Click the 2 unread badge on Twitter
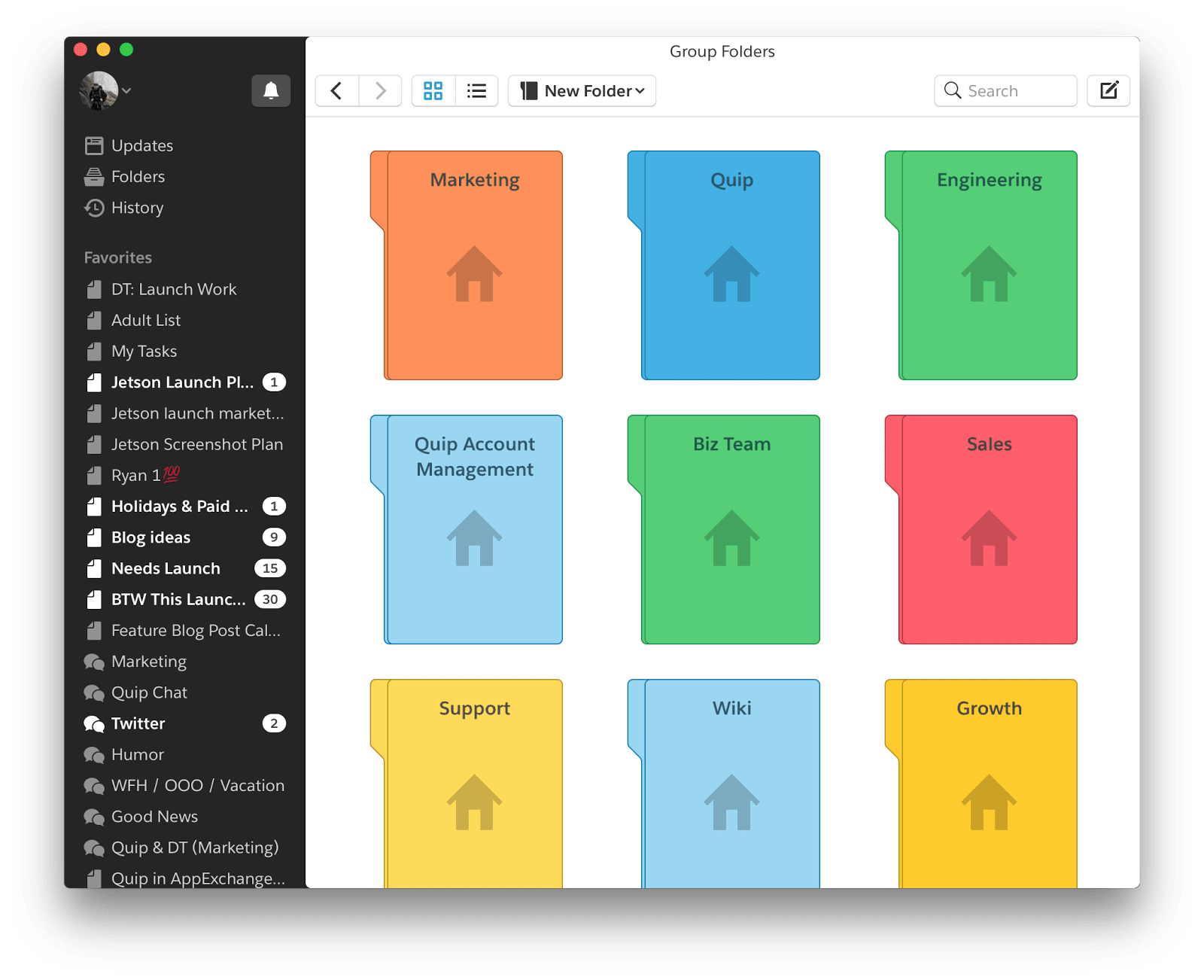Screen dimensions: 1204x980 (x=274, y=723)
